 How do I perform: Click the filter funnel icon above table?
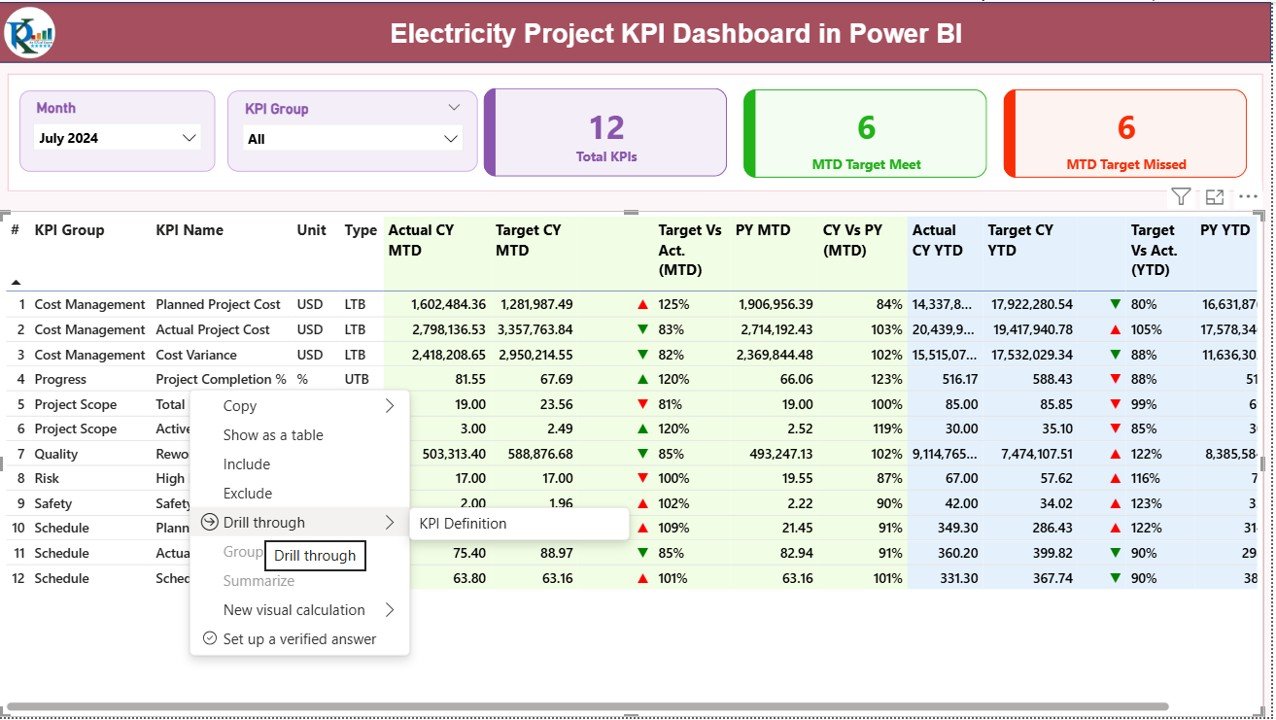pos(1181,197)
